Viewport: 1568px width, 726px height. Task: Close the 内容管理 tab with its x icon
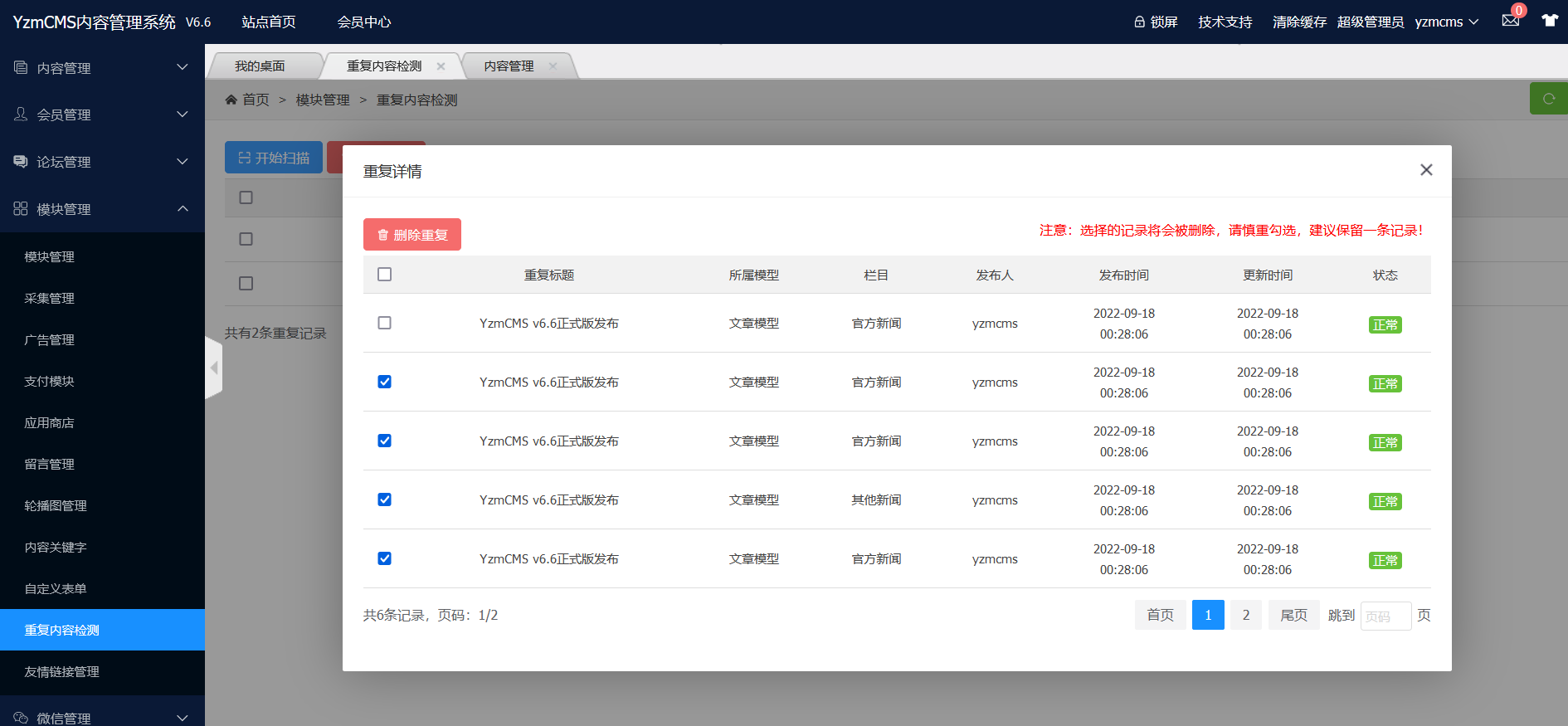(x=553, y=66)
